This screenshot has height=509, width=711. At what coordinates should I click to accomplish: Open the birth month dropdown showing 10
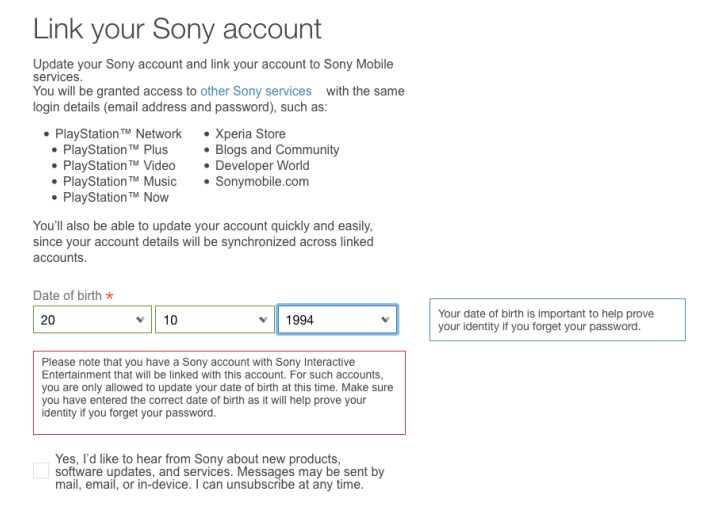(215, 320)
